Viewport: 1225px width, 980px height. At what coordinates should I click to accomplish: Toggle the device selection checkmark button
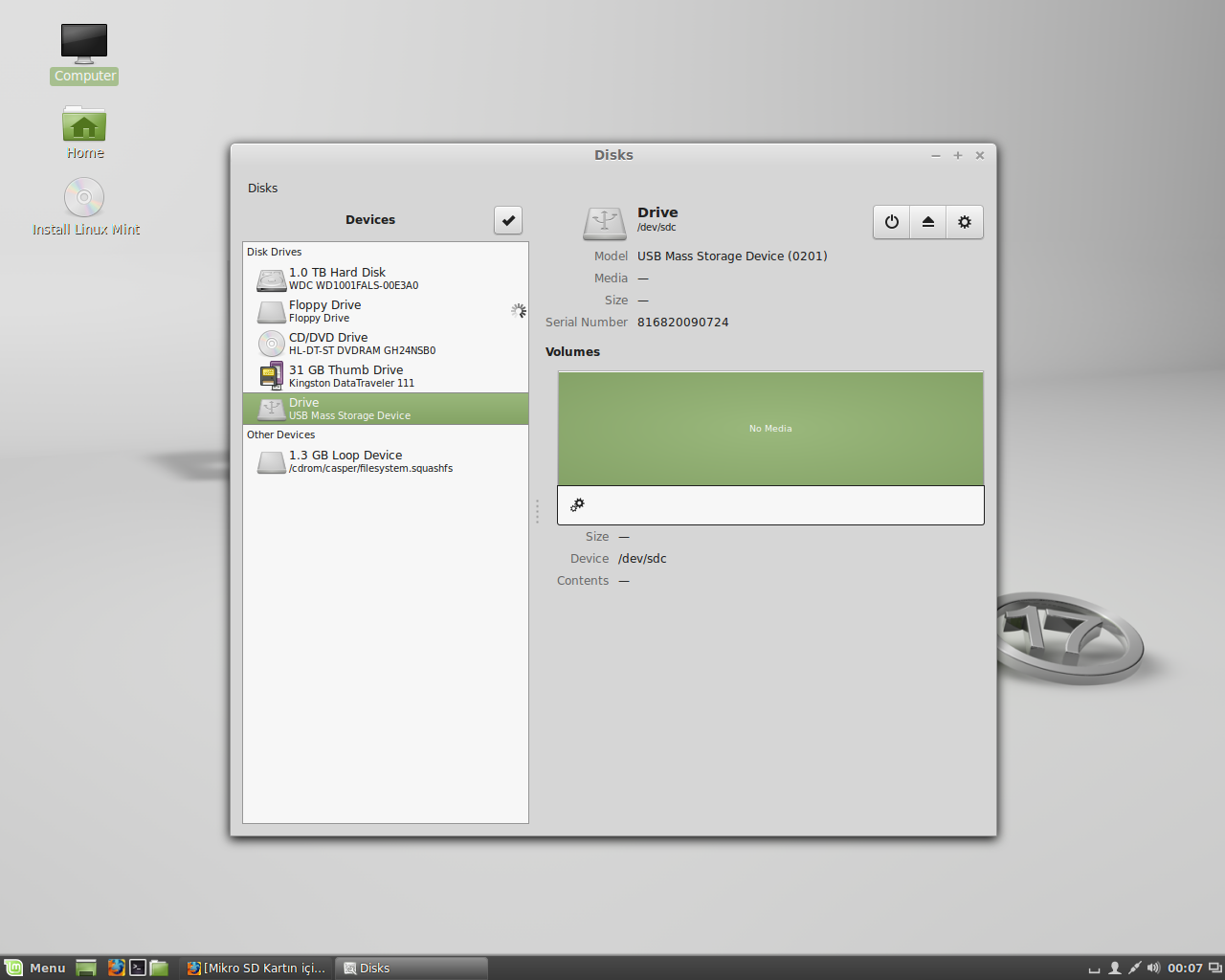point(508,220)
